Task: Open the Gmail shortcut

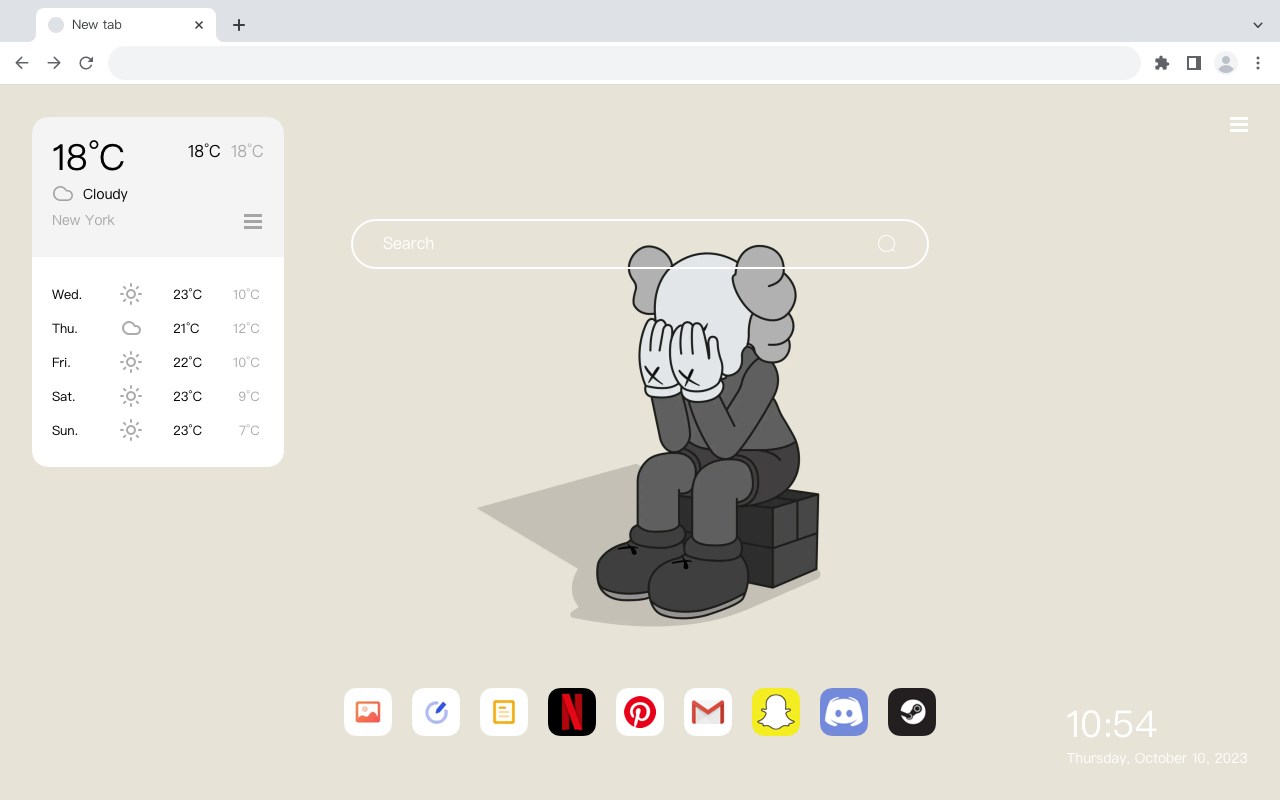Action: coord(708,712)
